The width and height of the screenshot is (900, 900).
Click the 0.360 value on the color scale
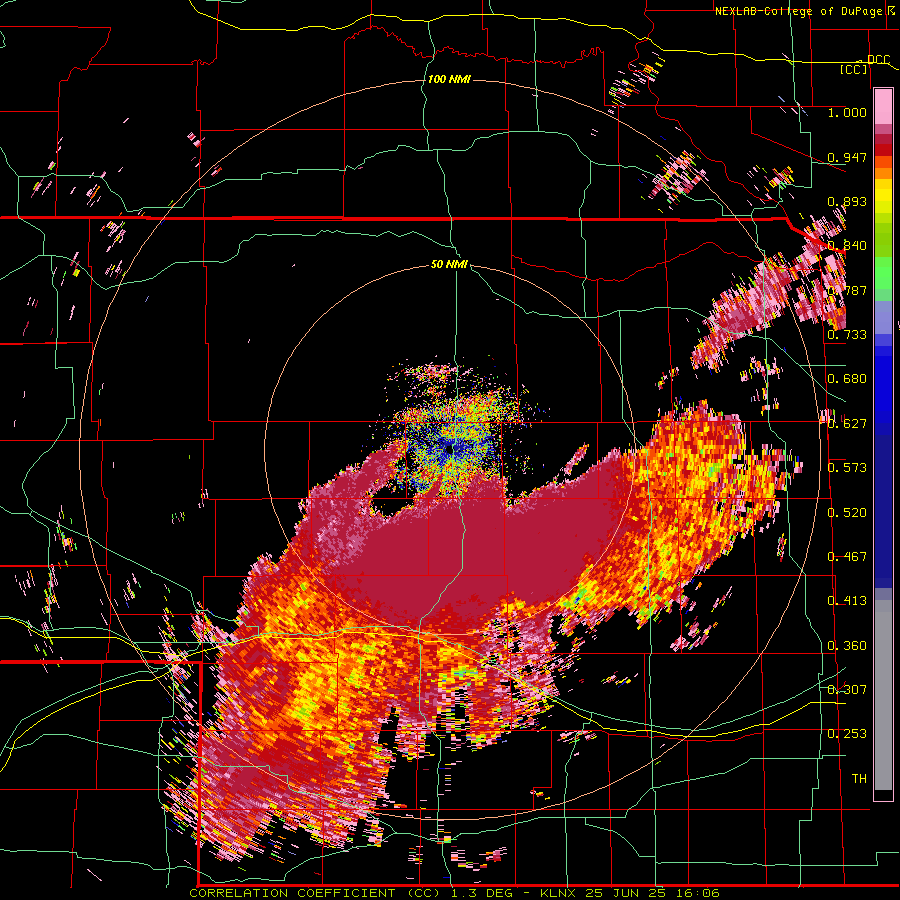click(847, 646)
